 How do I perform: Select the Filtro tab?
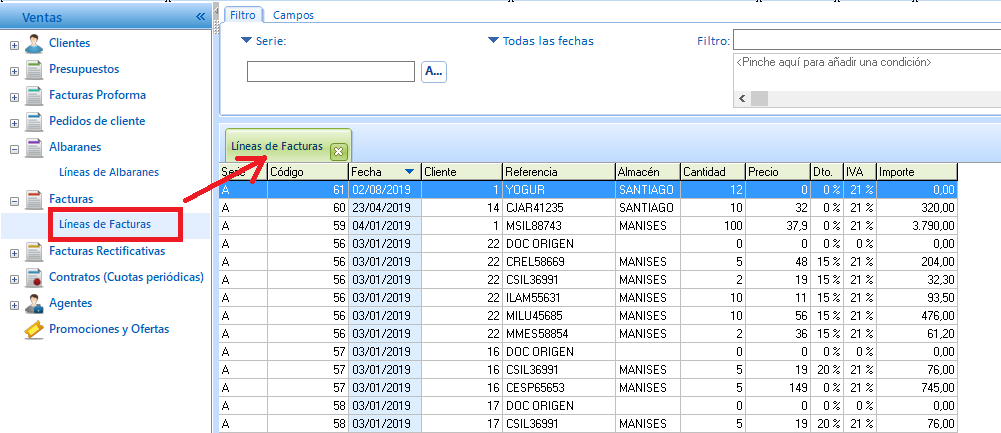242,16
